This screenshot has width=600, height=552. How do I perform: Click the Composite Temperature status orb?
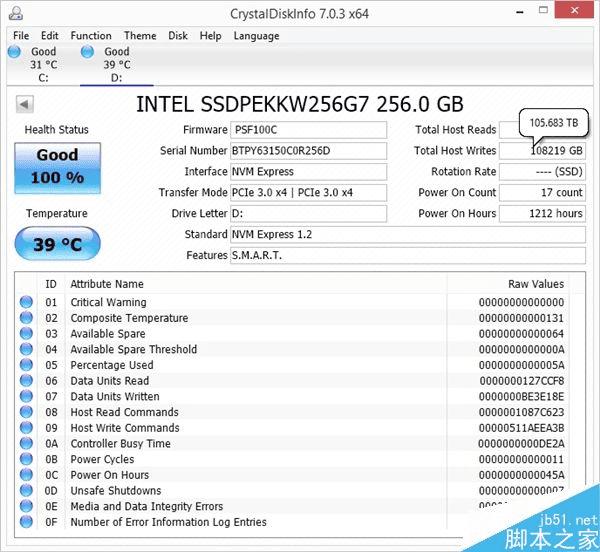click(26, 318)
